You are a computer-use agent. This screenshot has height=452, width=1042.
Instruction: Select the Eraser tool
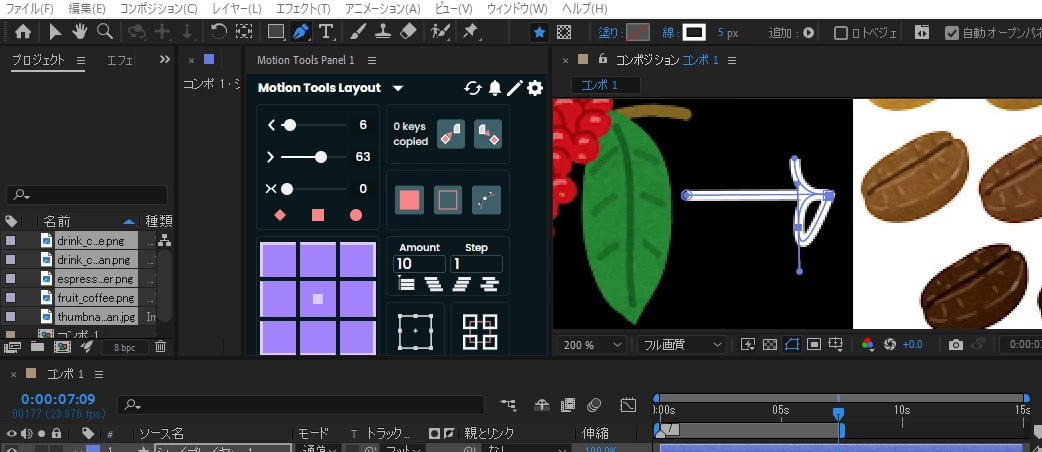point(409,31)
